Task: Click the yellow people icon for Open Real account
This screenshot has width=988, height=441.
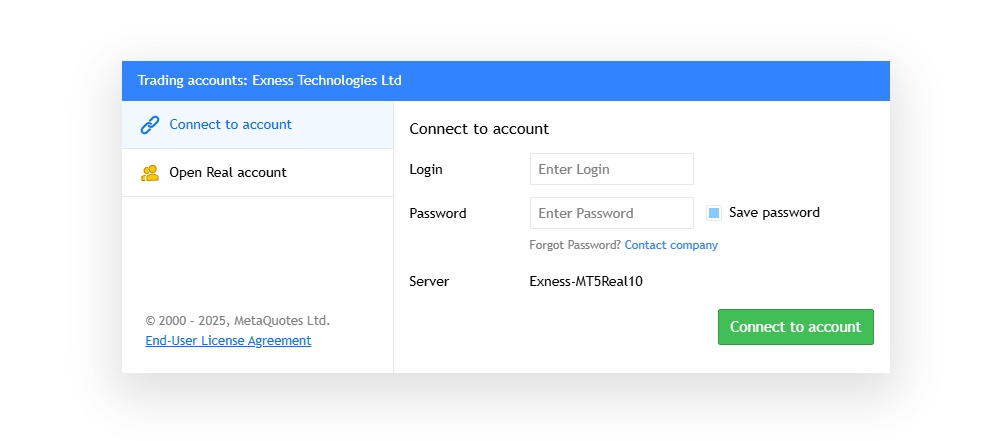Action: [x=149, y=173]
